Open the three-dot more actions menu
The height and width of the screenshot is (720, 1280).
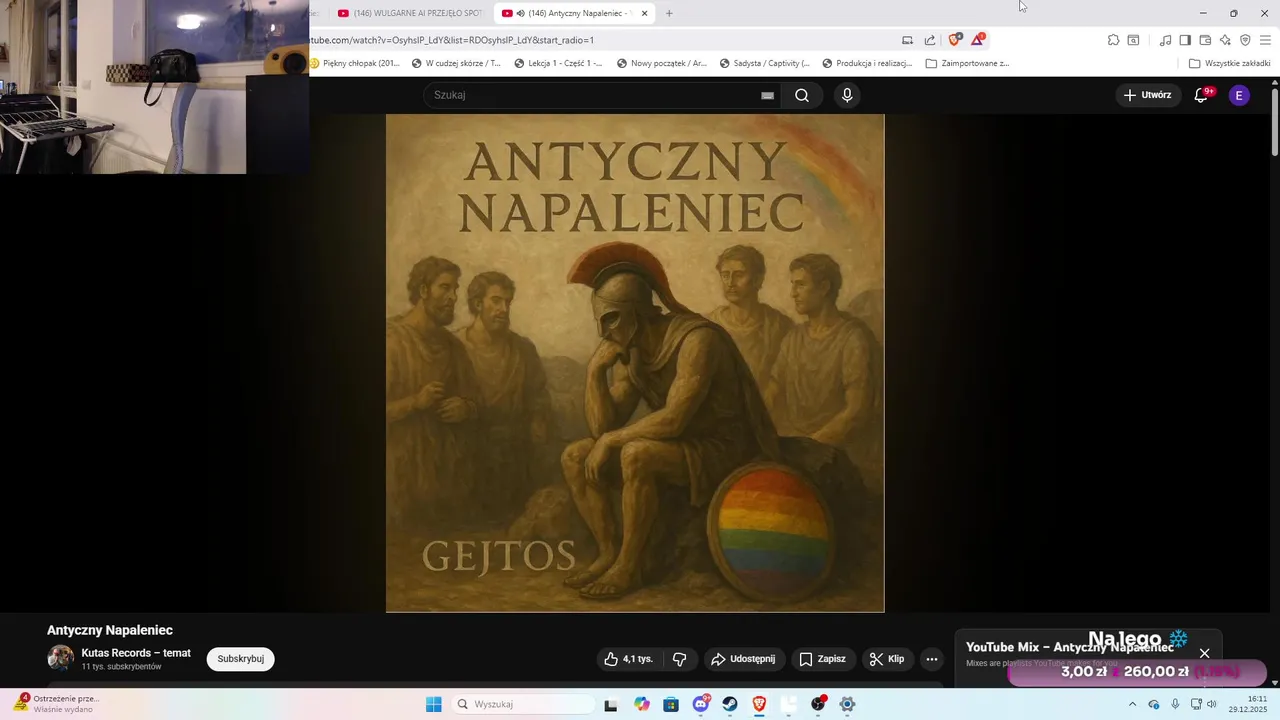pos(932,659)
